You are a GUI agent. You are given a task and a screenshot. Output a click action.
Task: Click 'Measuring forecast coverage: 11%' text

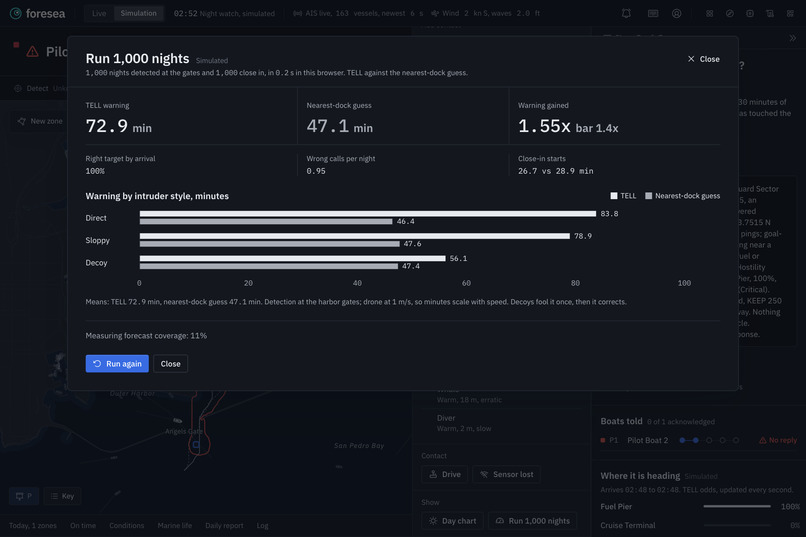146,336
